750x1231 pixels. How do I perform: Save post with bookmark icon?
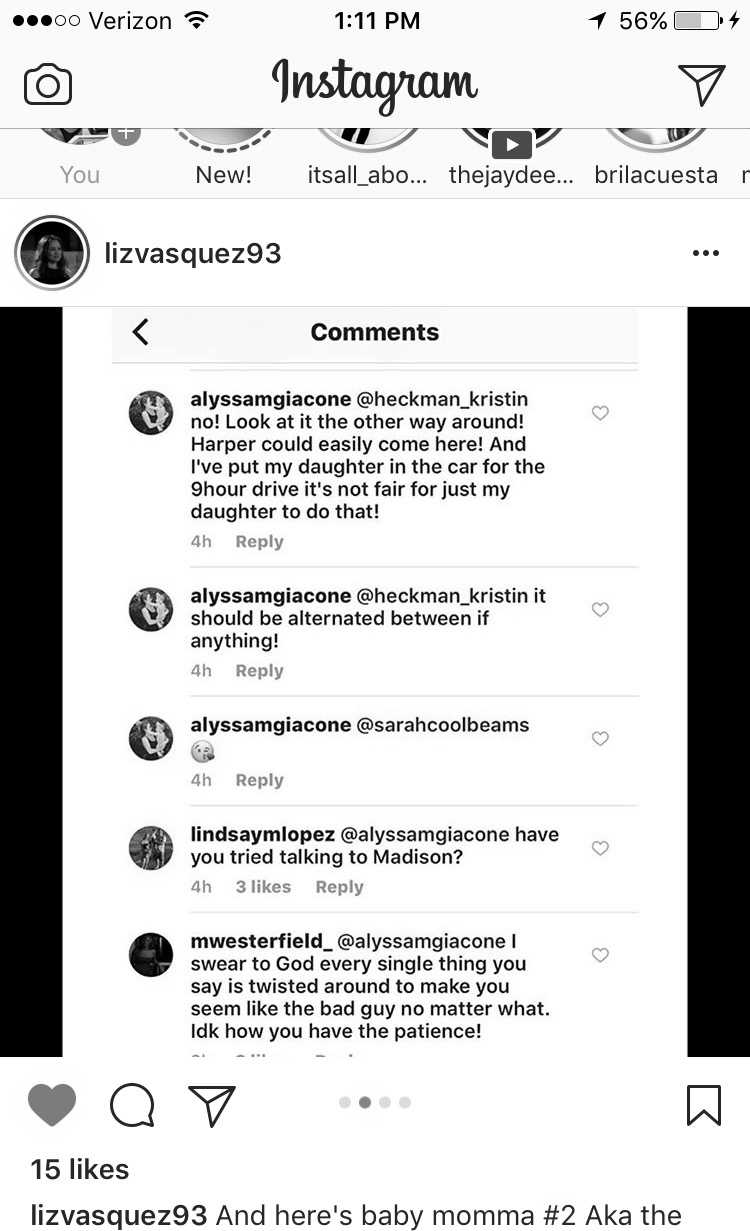704,1105
